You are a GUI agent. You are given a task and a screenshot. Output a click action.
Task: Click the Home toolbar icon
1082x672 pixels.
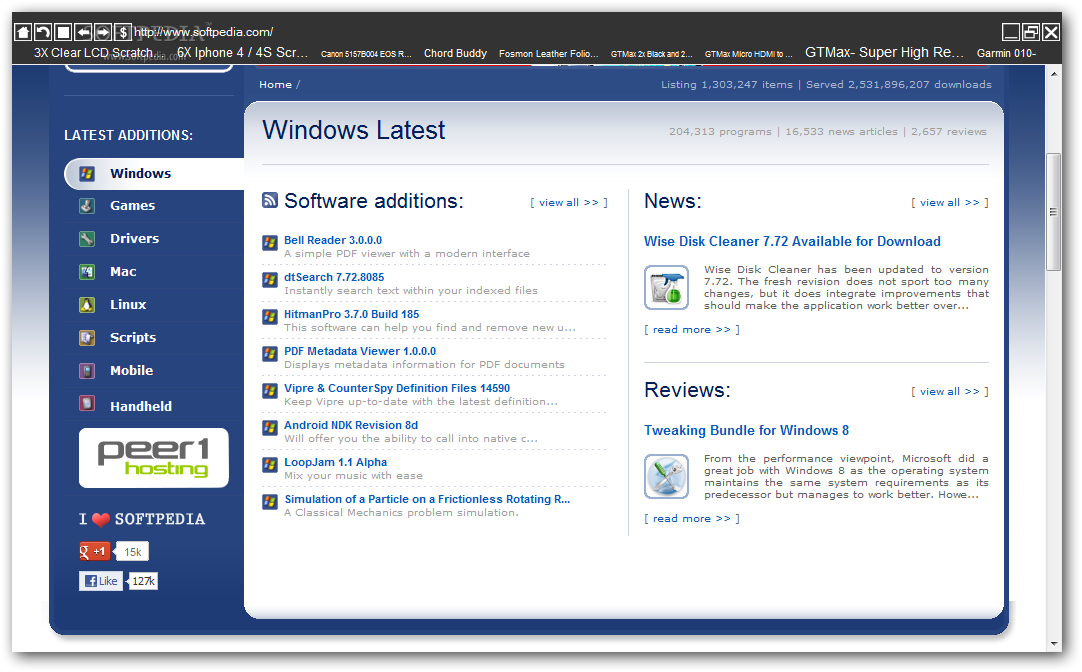click(x=23, y=32)
